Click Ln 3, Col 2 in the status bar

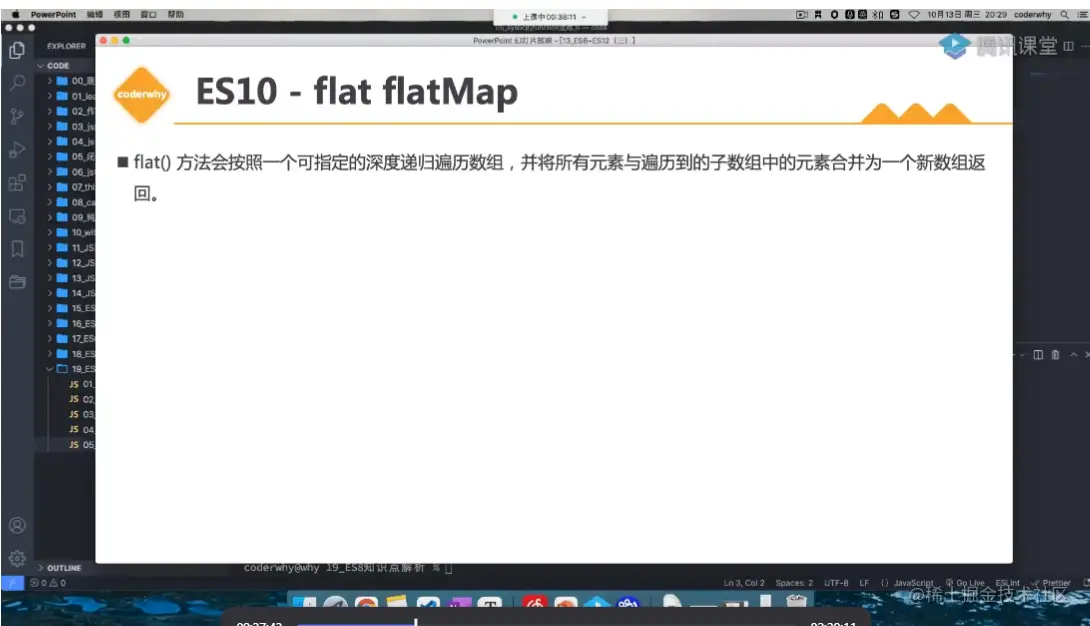744,583
